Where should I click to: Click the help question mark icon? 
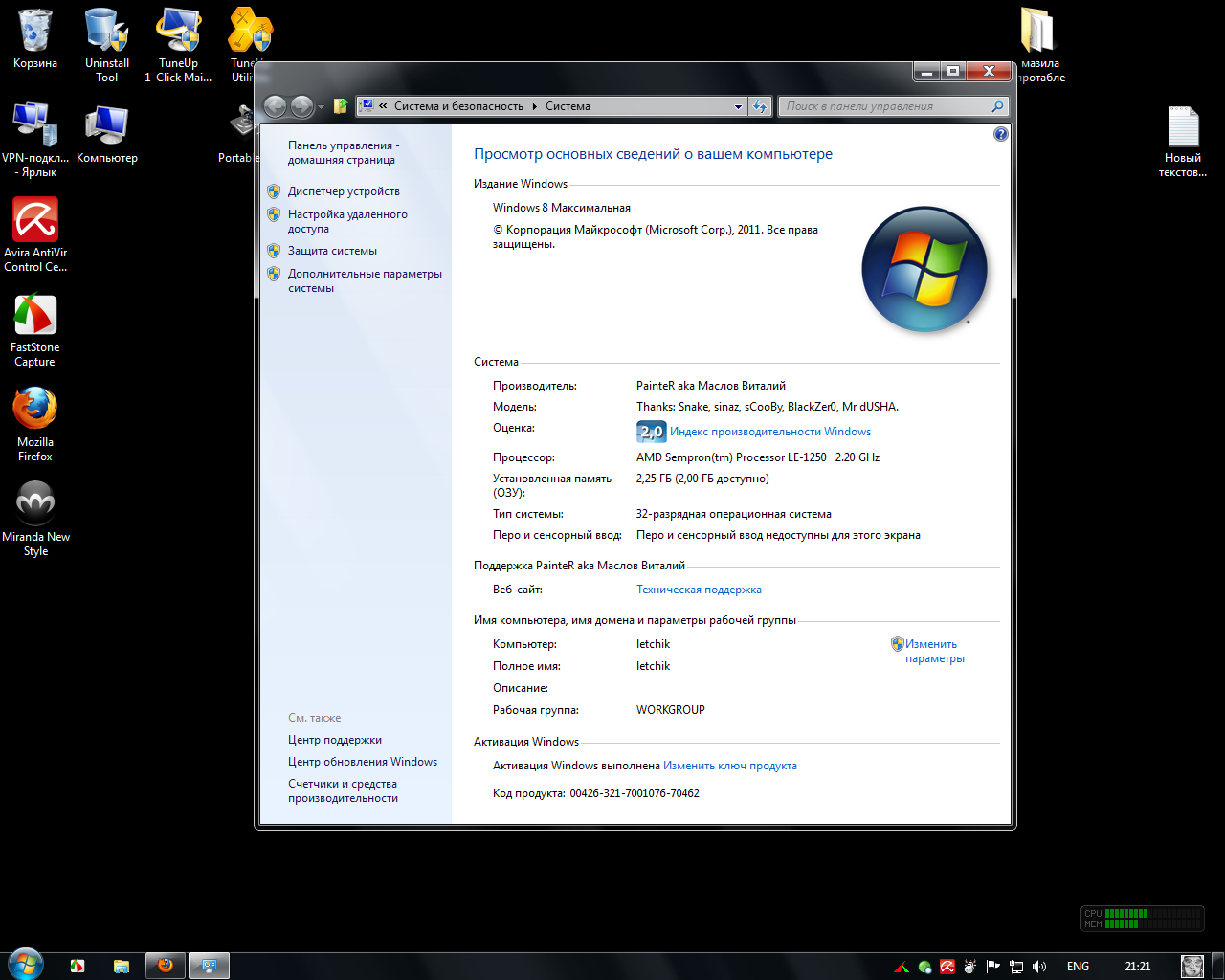1001,134
